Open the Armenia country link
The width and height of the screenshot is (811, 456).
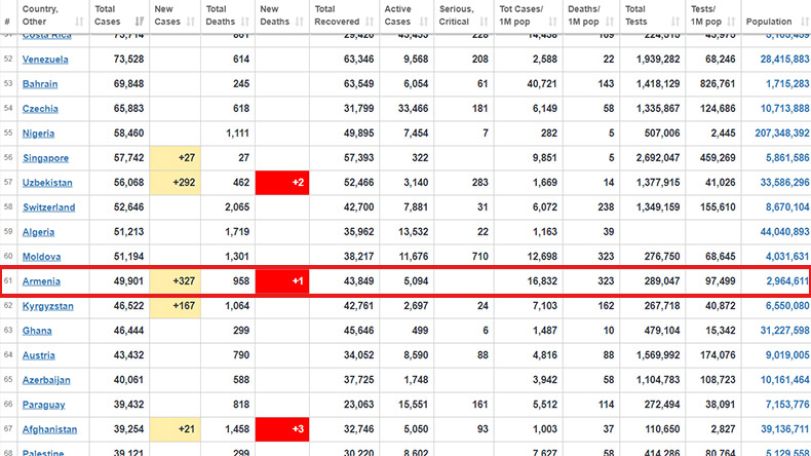41,281
